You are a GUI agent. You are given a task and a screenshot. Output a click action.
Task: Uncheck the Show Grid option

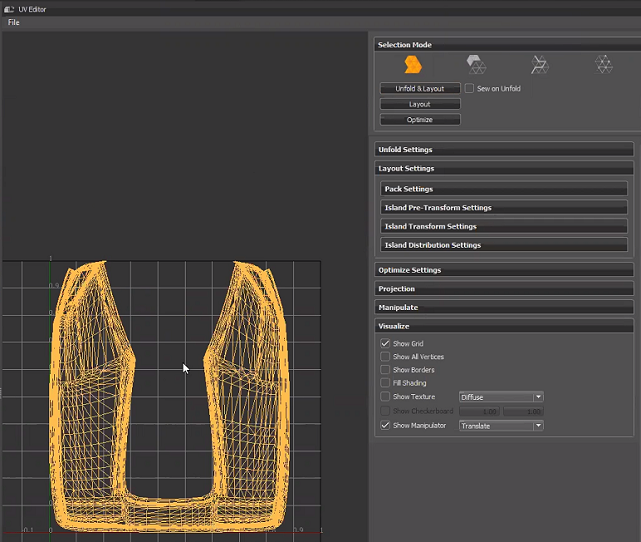386,344
